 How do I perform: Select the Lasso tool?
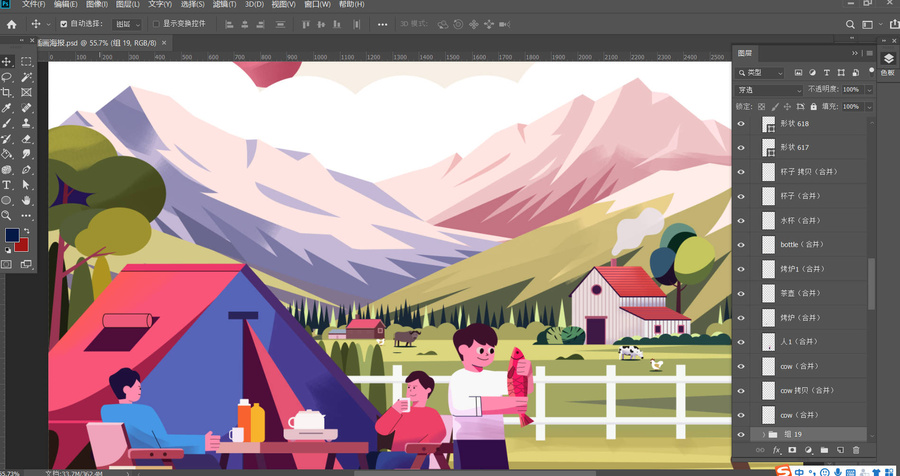click(7, 77)
